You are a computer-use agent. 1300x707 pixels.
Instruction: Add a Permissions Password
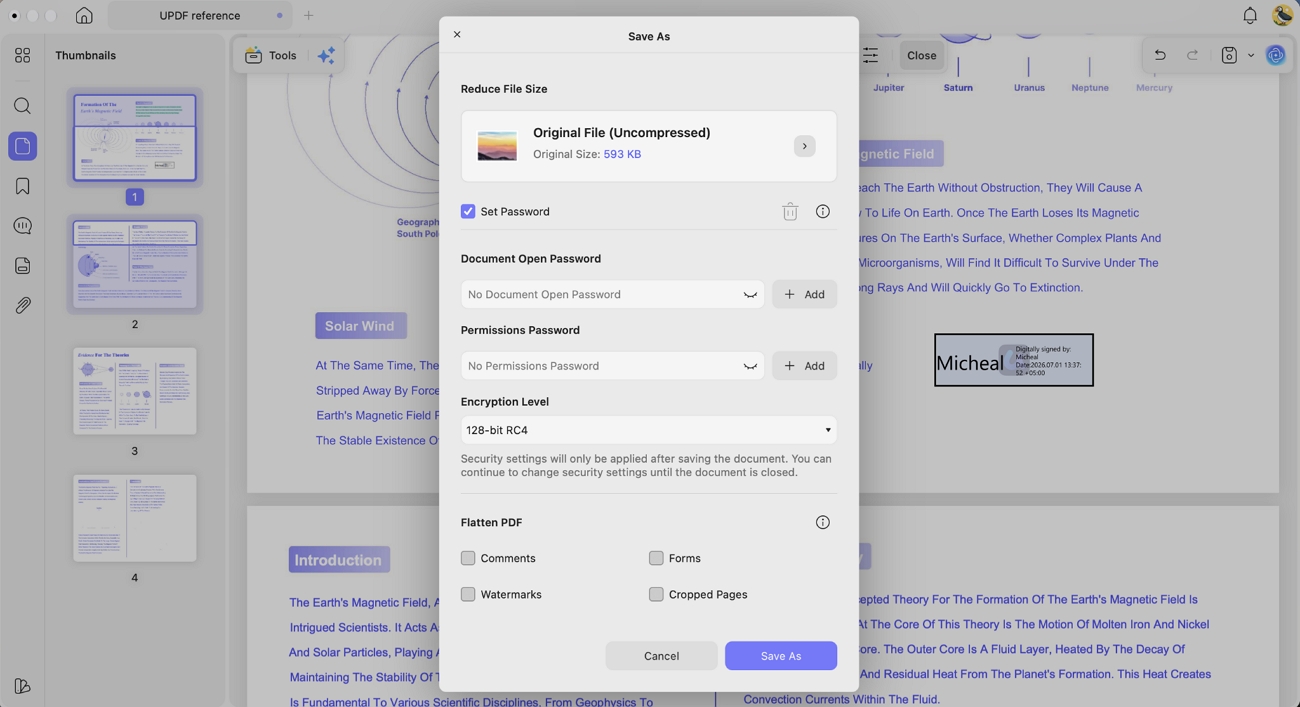pos(804,366)
